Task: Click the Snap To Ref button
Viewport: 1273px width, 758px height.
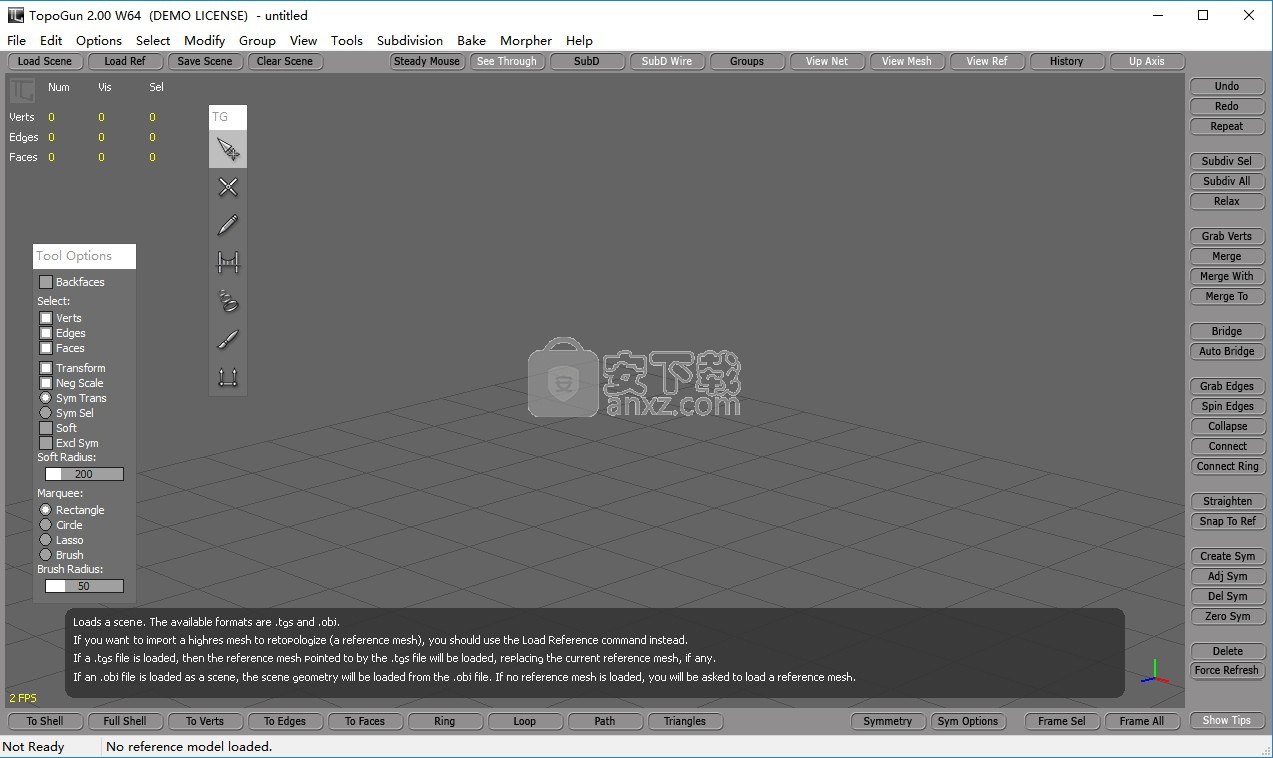Action: point(1227,521)
